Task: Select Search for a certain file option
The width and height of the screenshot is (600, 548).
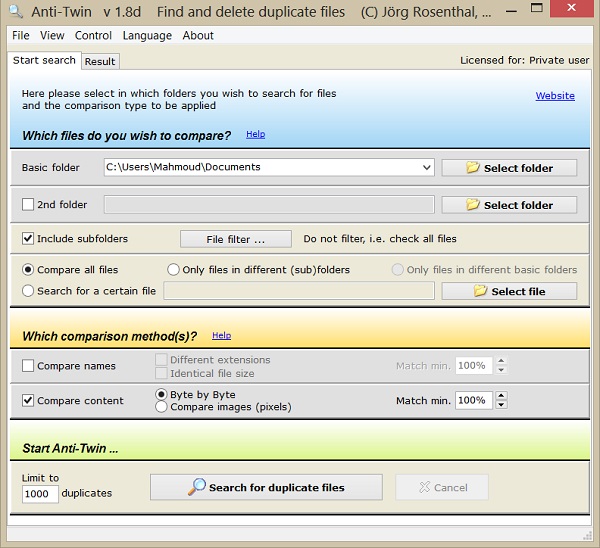Action: [28, 291]
